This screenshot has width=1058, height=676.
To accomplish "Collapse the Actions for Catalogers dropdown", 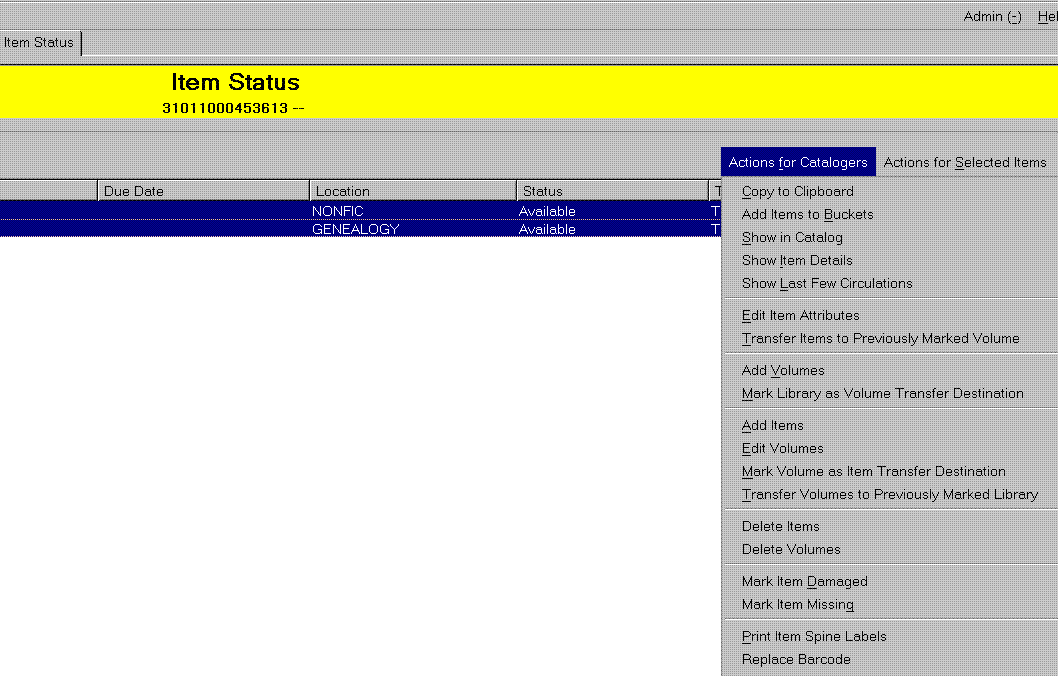I will pos(798,162).
